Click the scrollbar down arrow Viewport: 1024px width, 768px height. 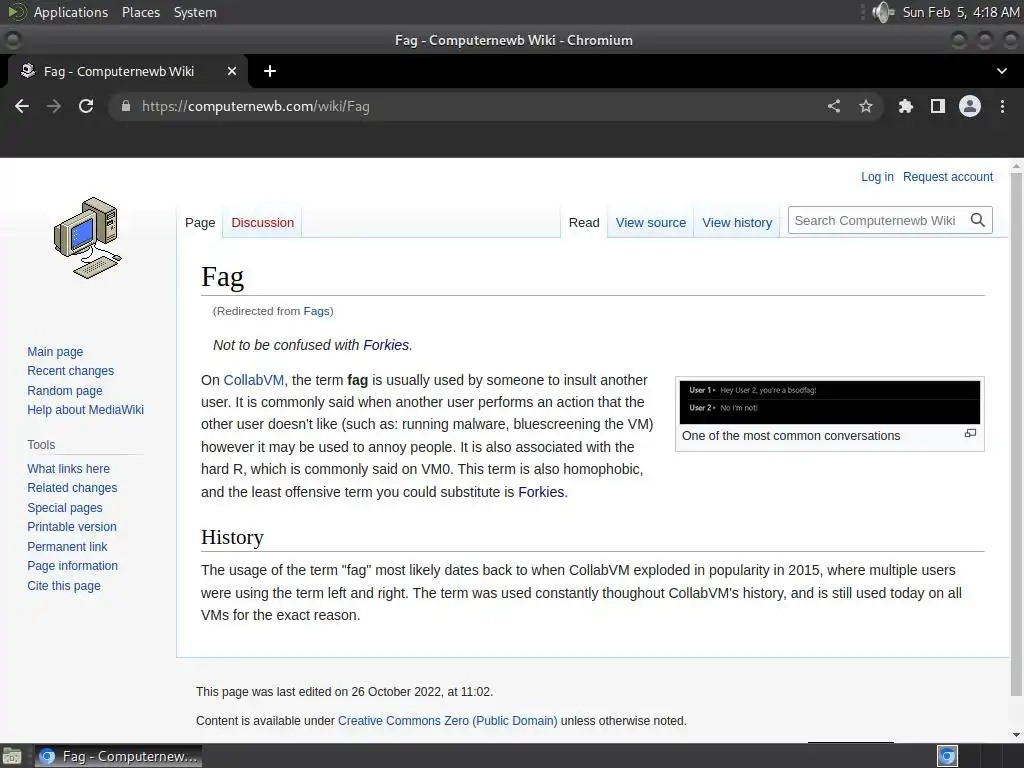[1016, 735]
